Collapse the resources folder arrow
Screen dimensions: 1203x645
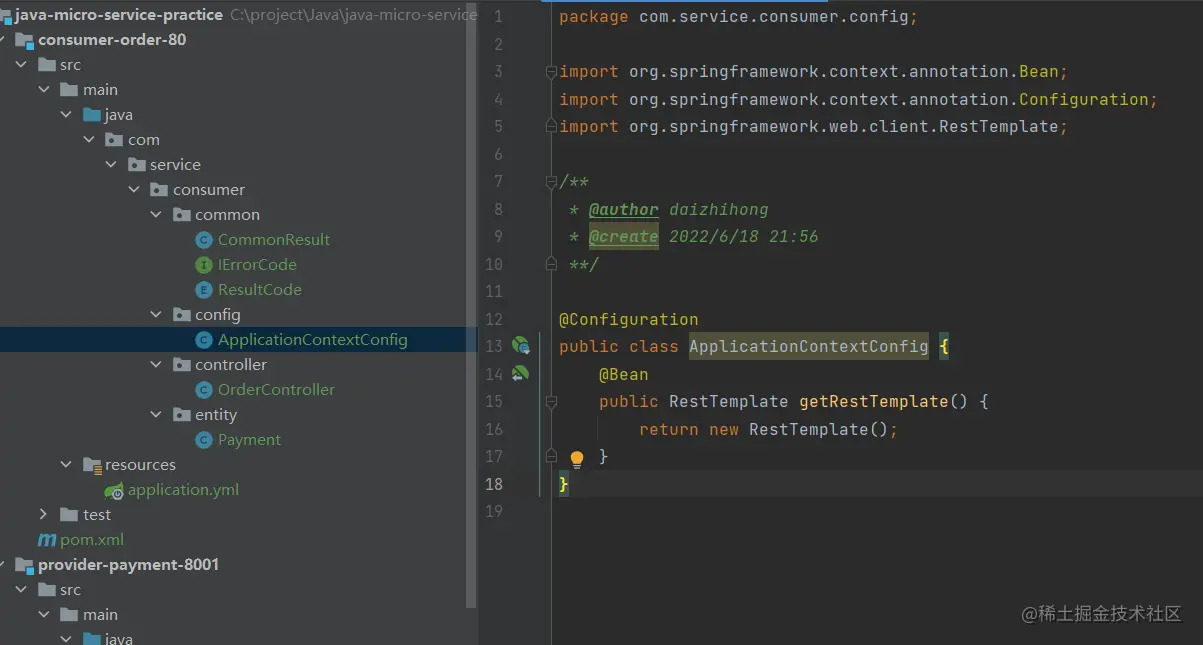pos(66,465)
